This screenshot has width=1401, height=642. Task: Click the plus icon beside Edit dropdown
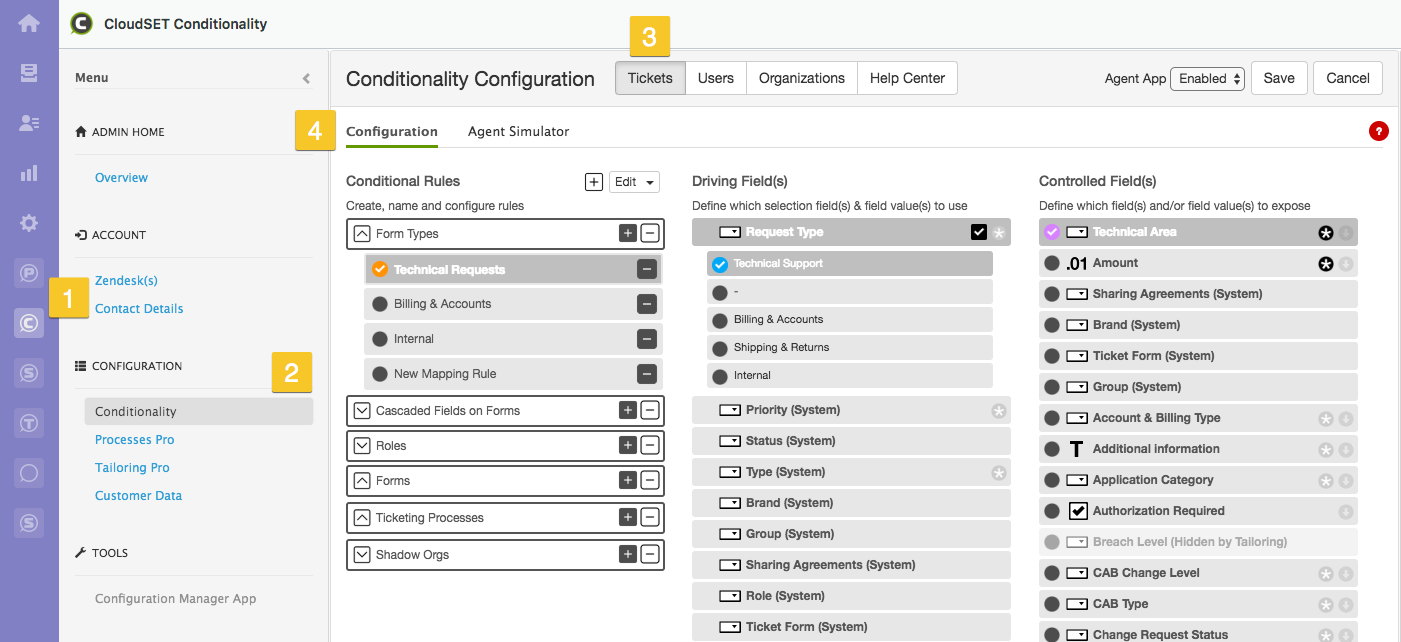(593, 182)
